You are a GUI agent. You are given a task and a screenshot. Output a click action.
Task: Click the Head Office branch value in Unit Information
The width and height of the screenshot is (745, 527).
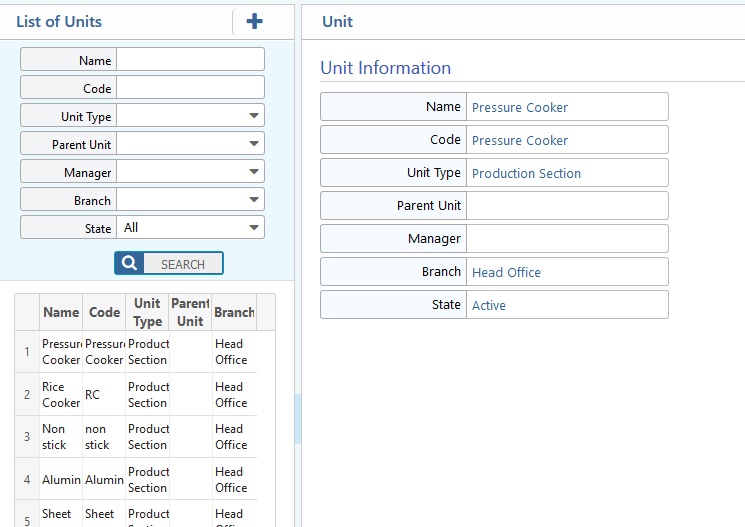(506, 272)
